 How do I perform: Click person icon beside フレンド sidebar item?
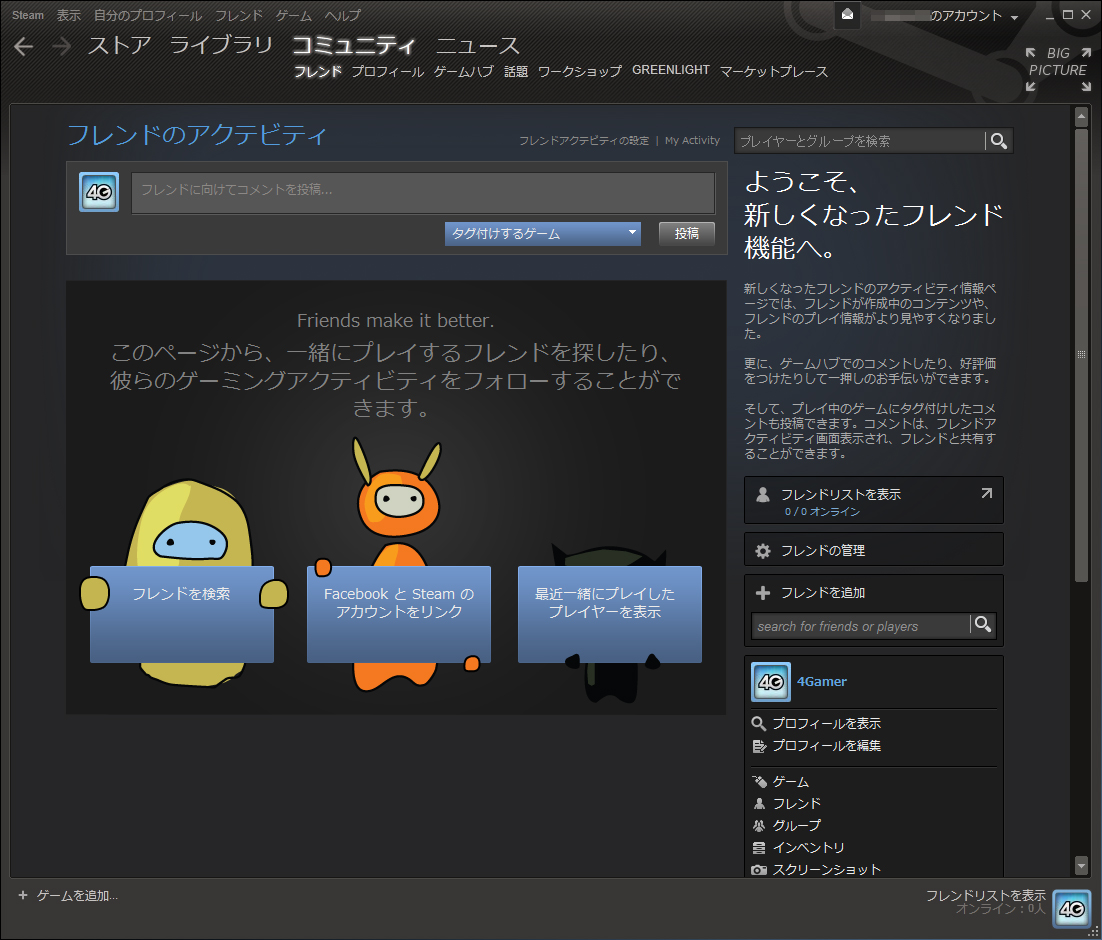pos(759,803)
